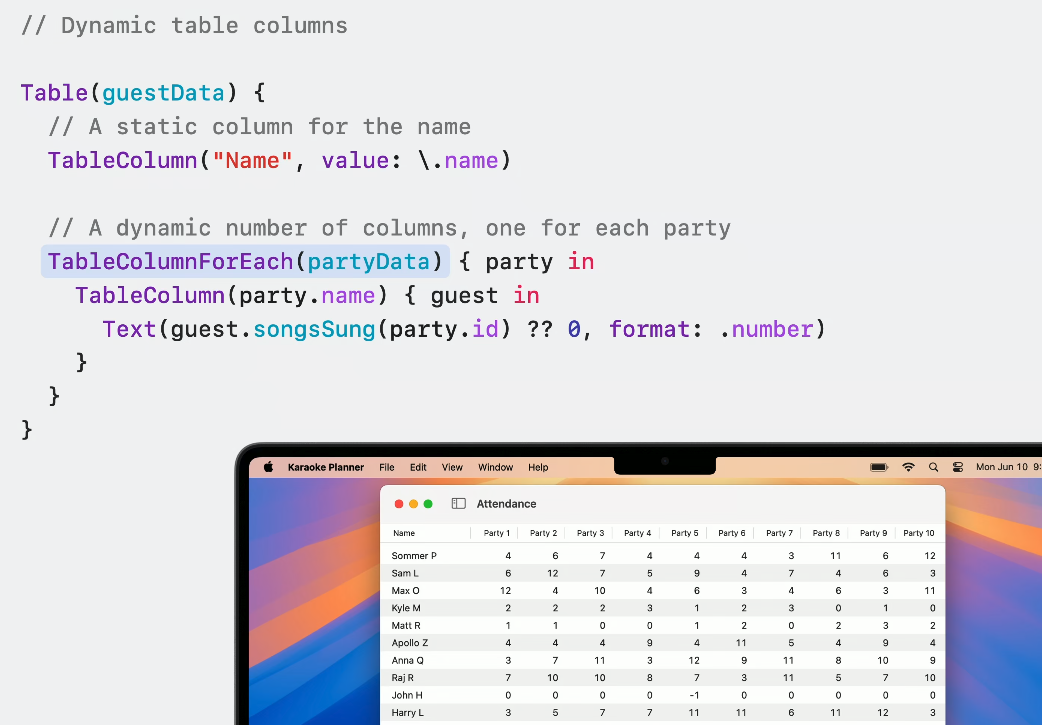
Task: Click the Party 7 column header
Action: (x=778, y=533)
